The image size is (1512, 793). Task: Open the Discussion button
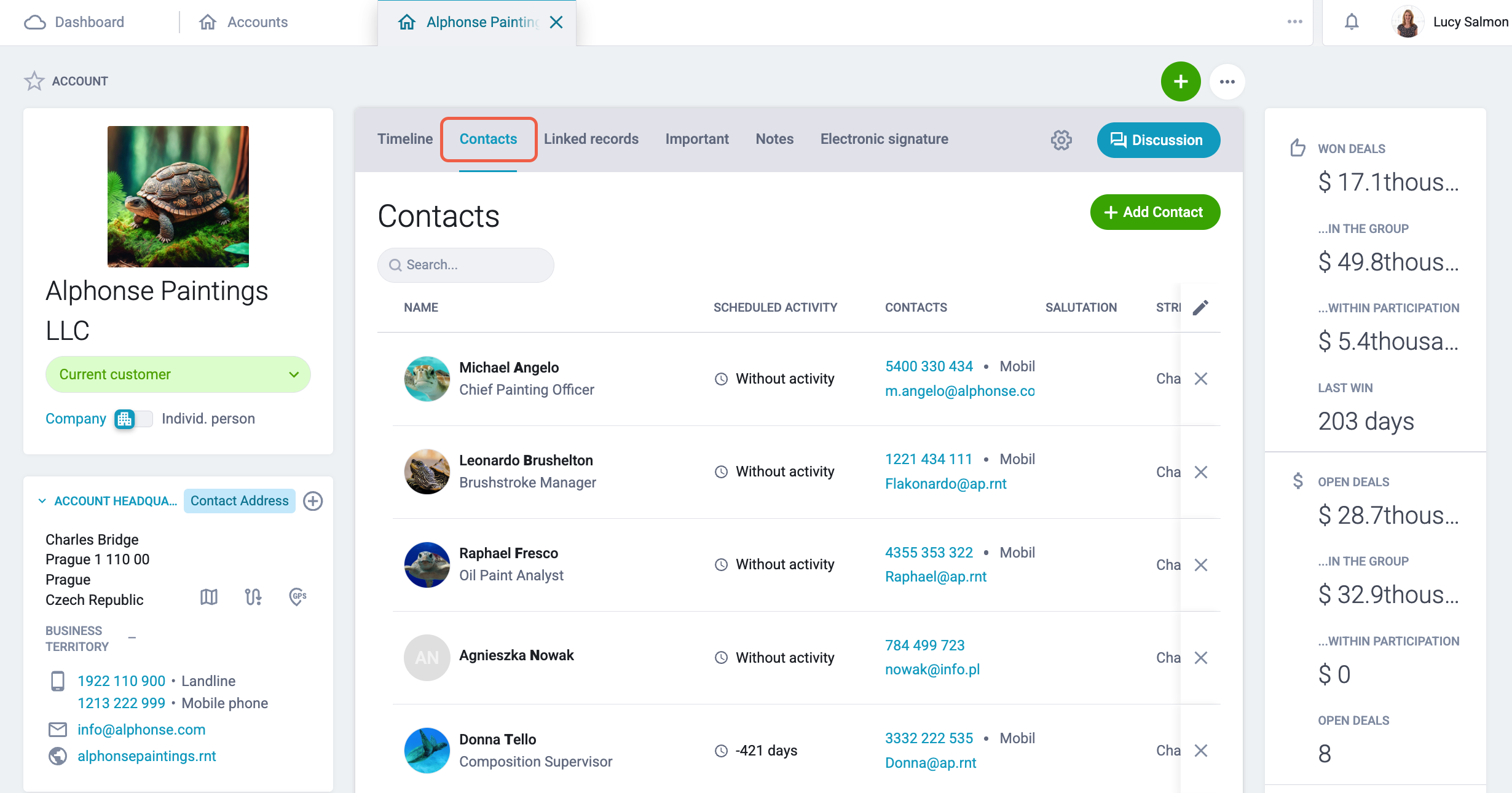coord(1158,140)
